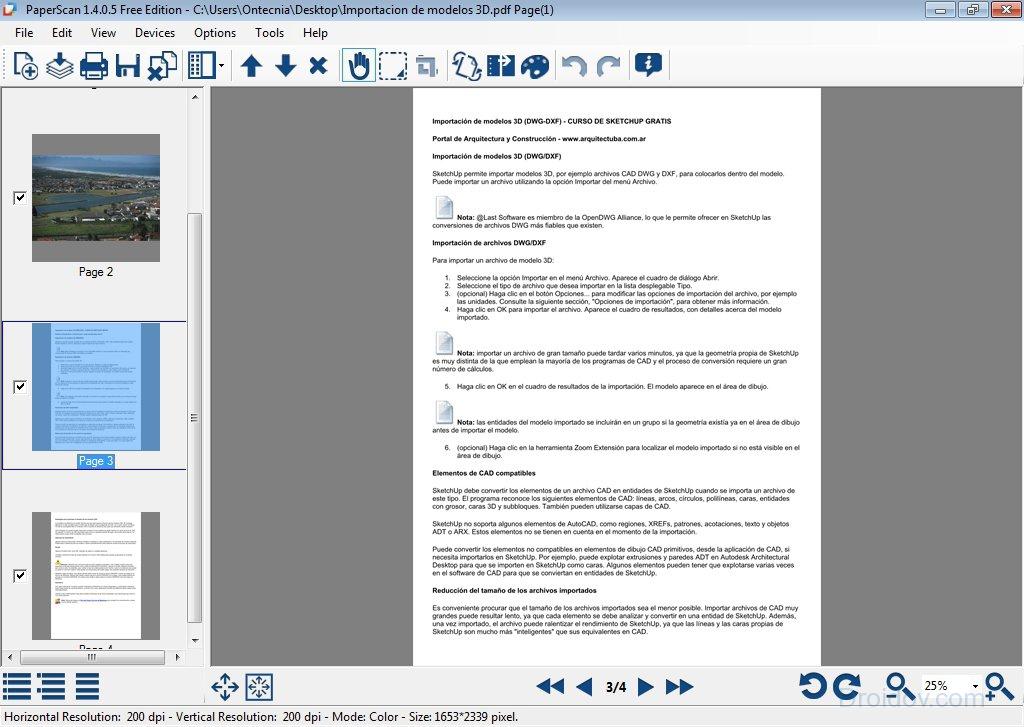Click the resolution status bar text

261,717
